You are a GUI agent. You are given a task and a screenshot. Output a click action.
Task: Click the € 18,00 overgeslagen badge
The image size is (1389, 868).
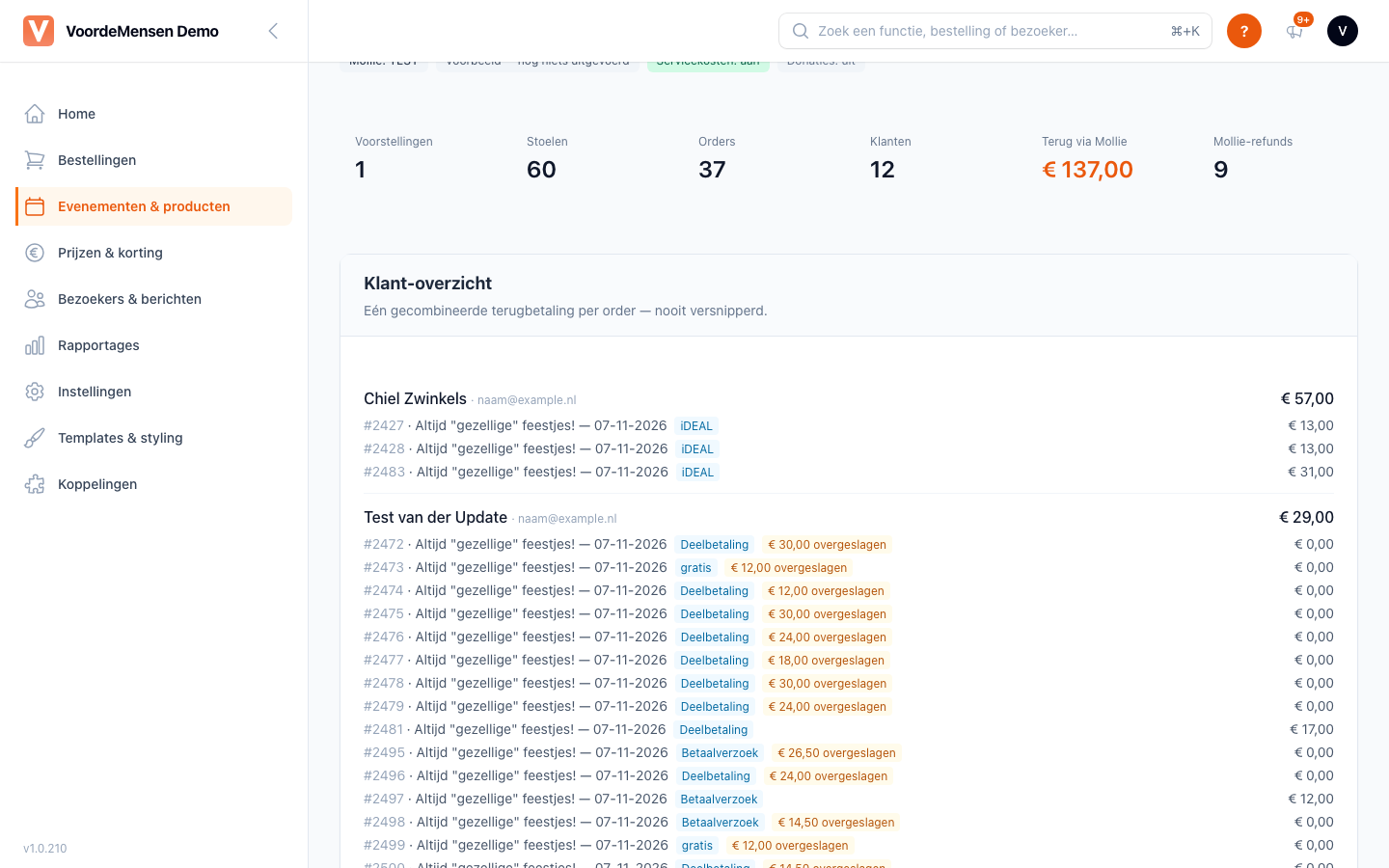pyautogui.click(x=826, y=661)
